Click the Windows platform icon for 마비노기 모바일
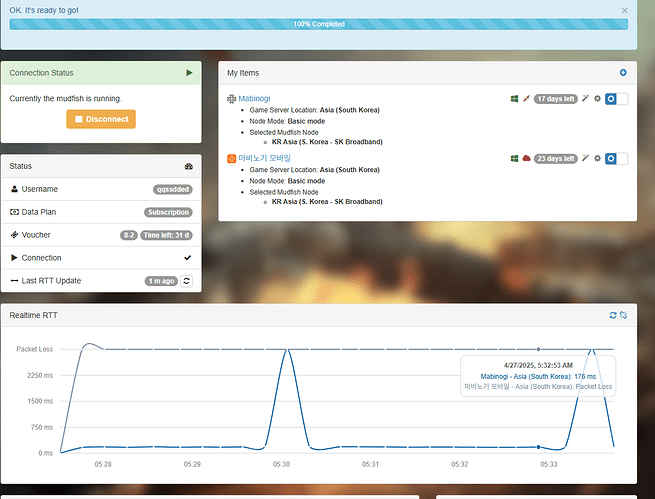 [x=514, y=158]
